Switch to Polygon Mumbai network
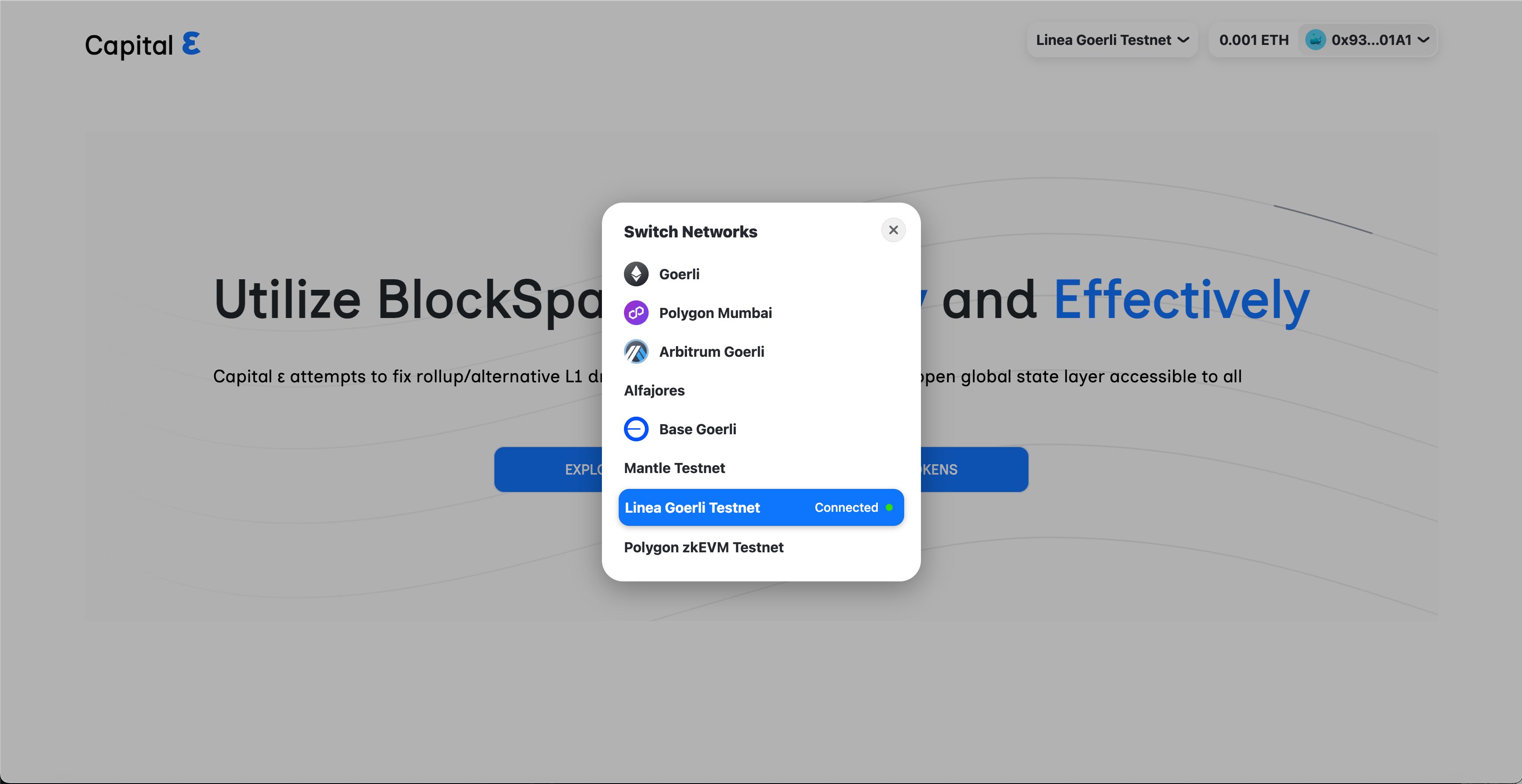The width and height of the screenshot is (1522, 784). tap(761, 313)
